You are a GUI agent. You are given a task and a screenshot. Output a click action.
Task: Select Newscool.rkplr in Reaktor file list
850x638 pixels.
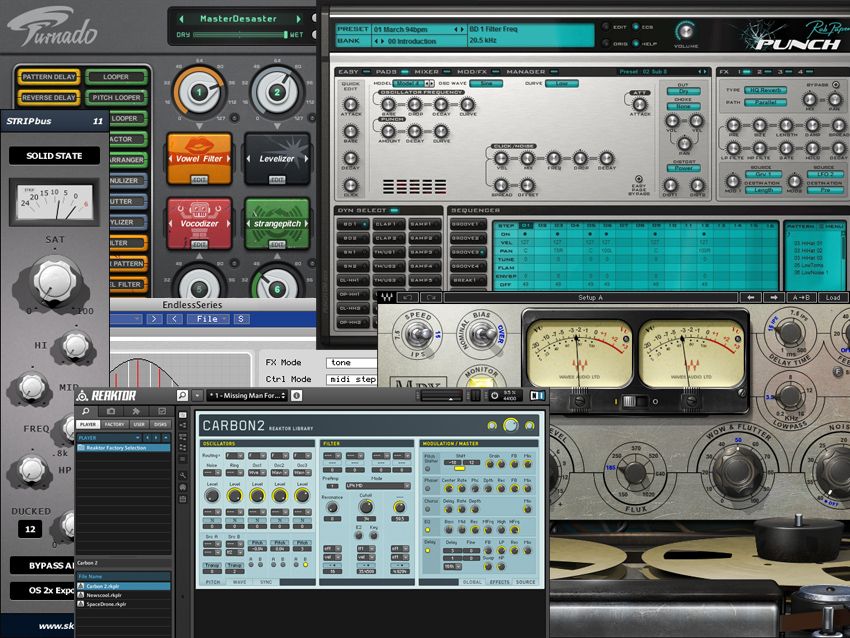click(124, 595)
